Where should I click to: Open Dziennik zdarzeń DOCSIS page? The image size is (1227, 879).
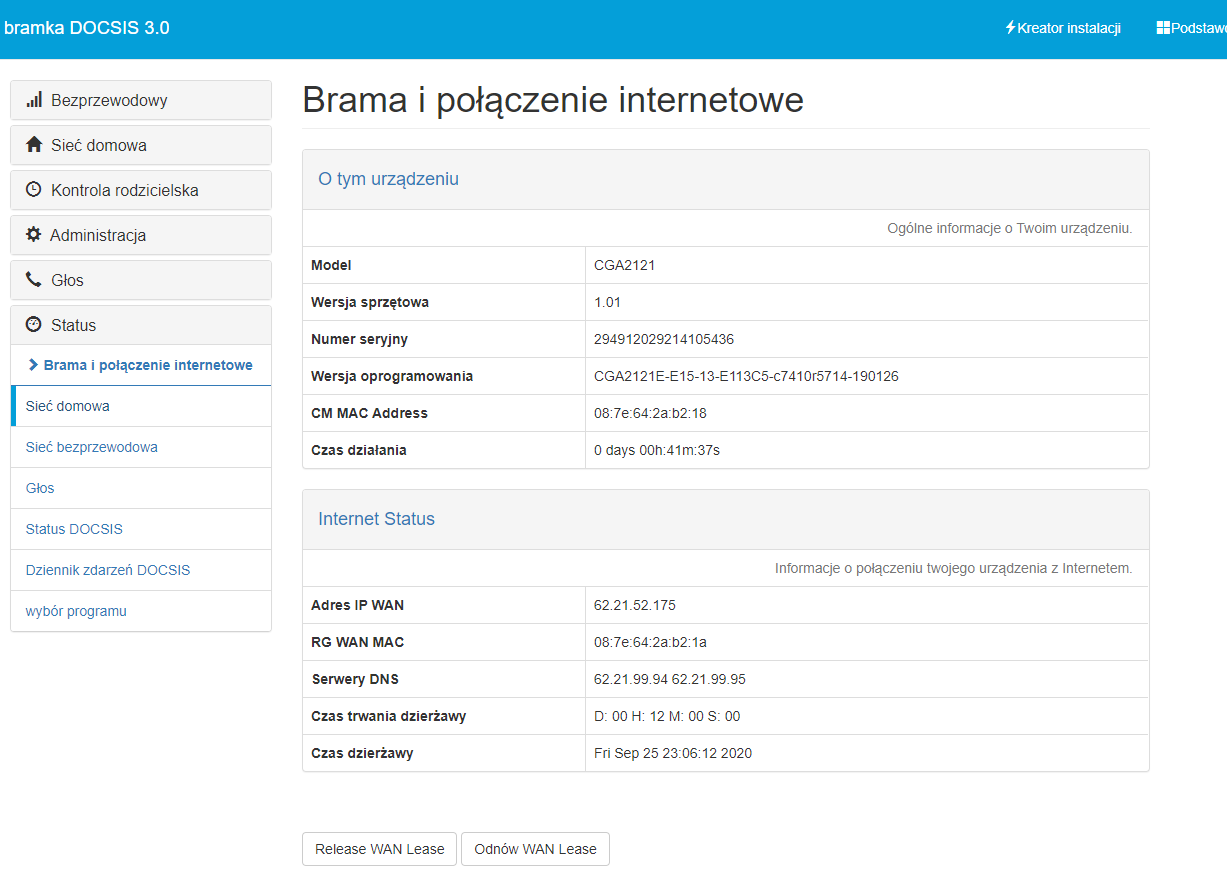[x=108, y=570]
